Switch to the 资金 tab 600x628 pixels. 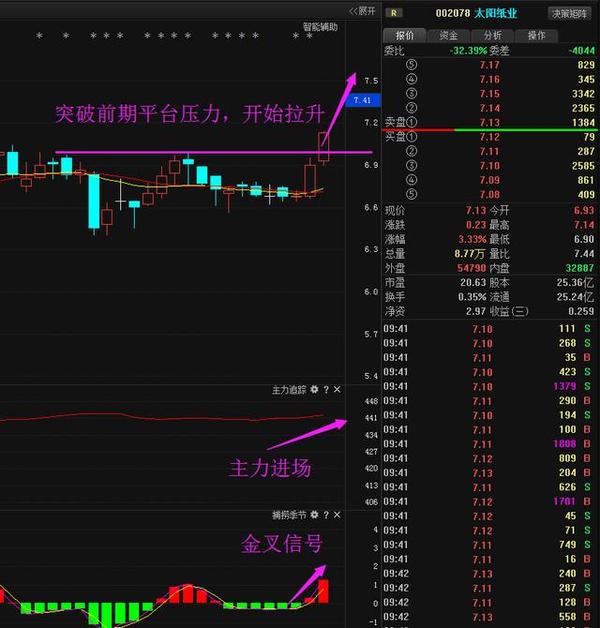pos(449,35)
